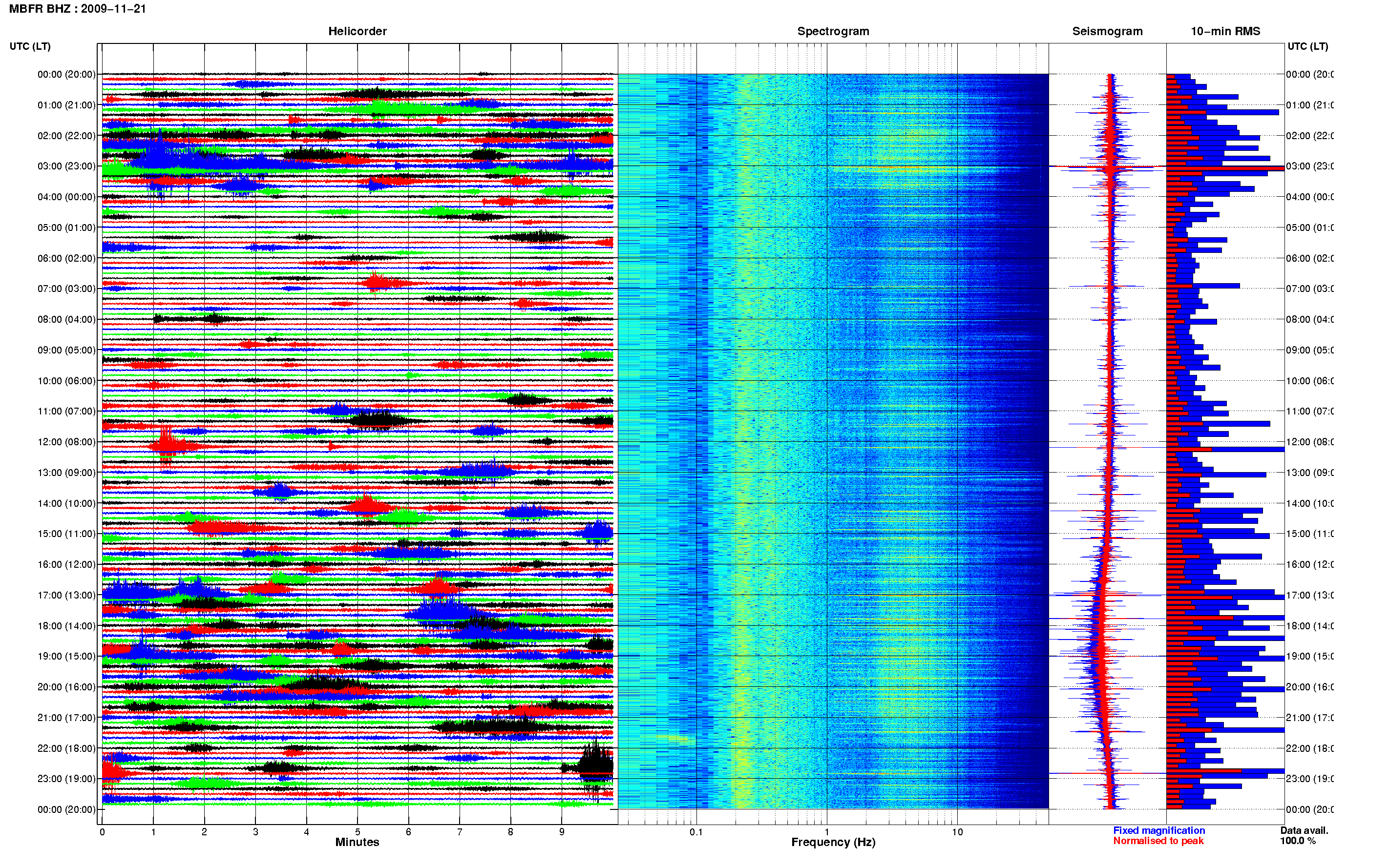Click the "07:00 (03:00)" helicorder time label
The width and height of the screenshot is (1389, 868).
pyautogui.click(x=66, y=289)
